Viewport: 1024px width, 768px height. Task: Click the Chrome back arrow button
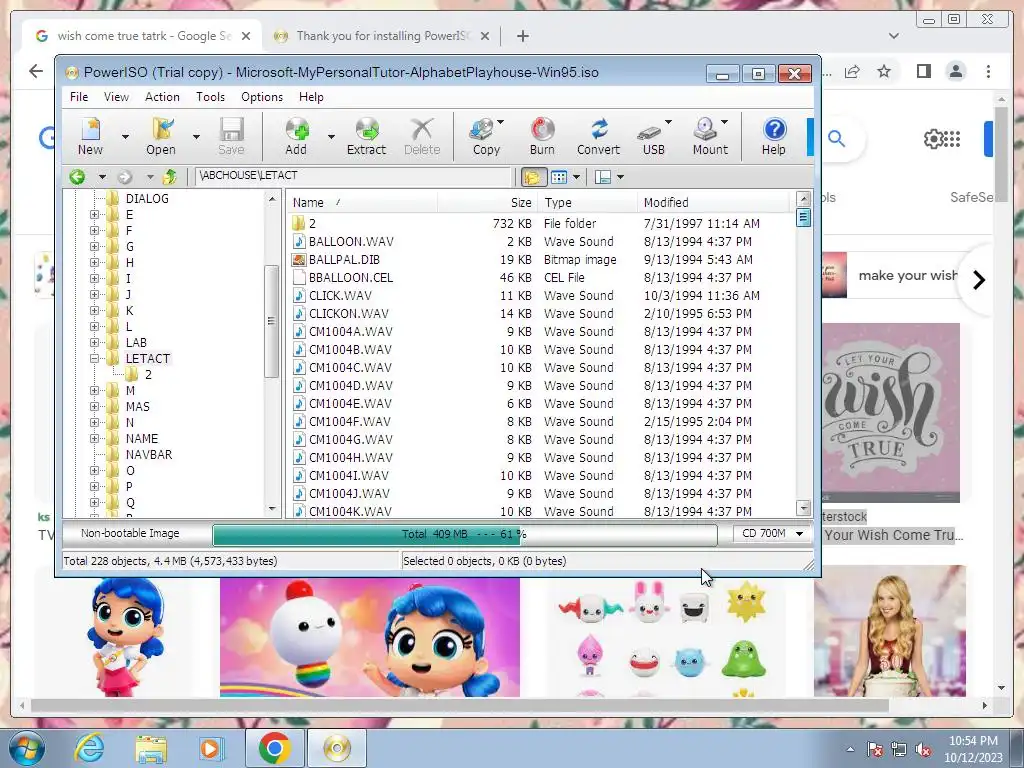click(36, 71)
